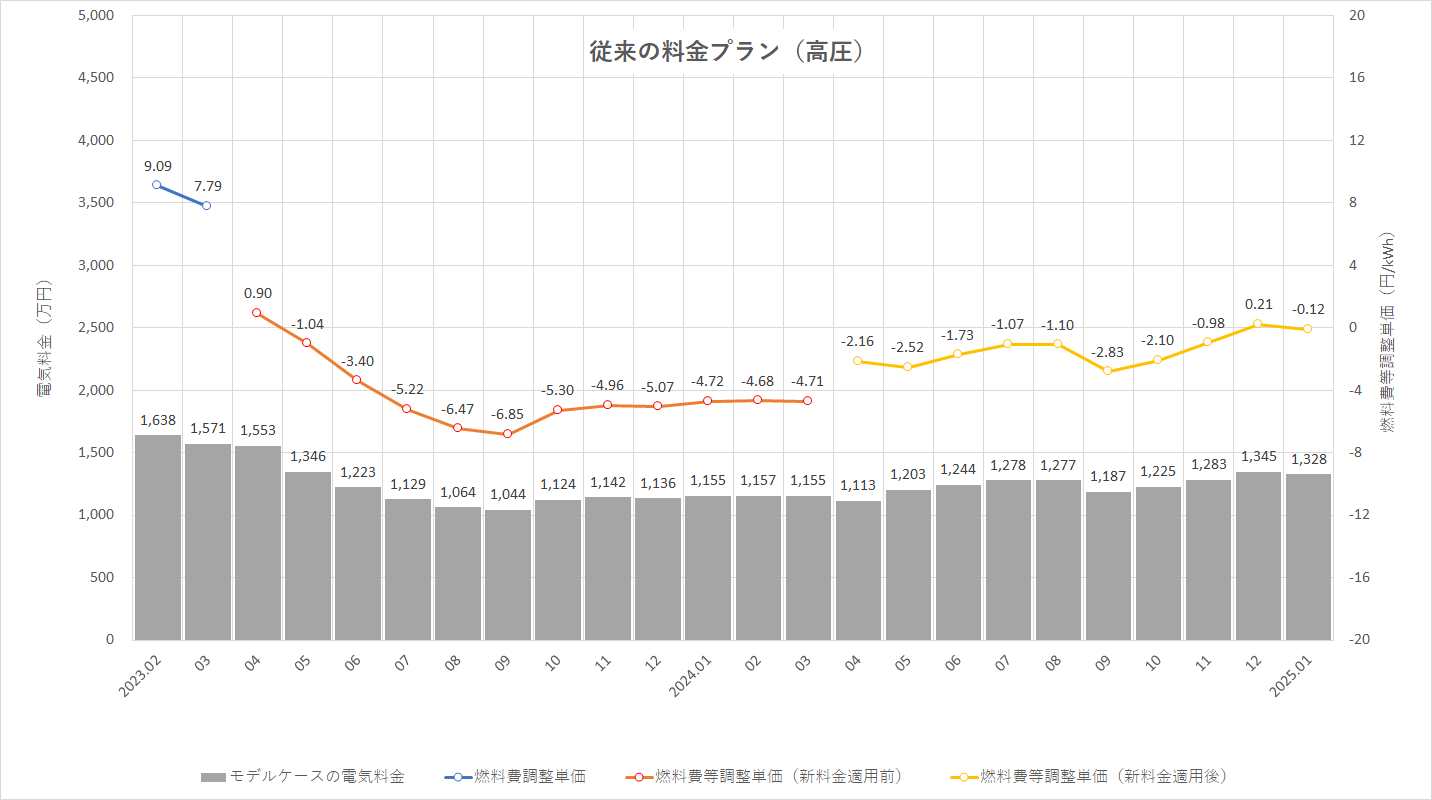Click data label -5.07 on orange line
This screenshot has width=1432, height=800.
pyautogui.click(x=658, y=386)
